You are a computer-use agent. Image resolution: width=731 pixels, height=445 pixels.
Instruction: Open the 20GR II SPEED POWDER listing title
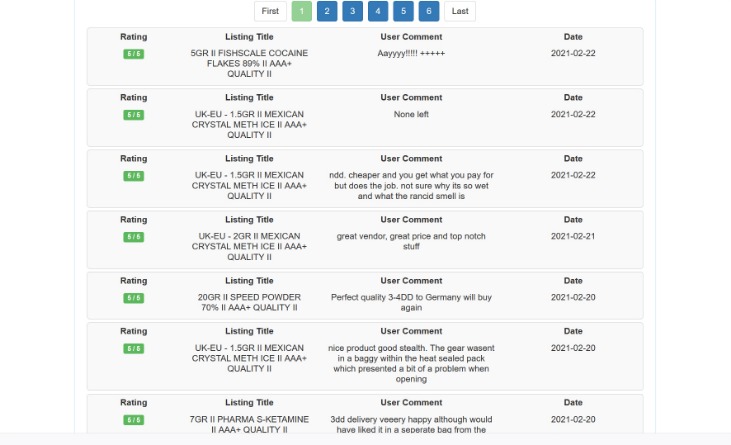(x=249, y=302)
